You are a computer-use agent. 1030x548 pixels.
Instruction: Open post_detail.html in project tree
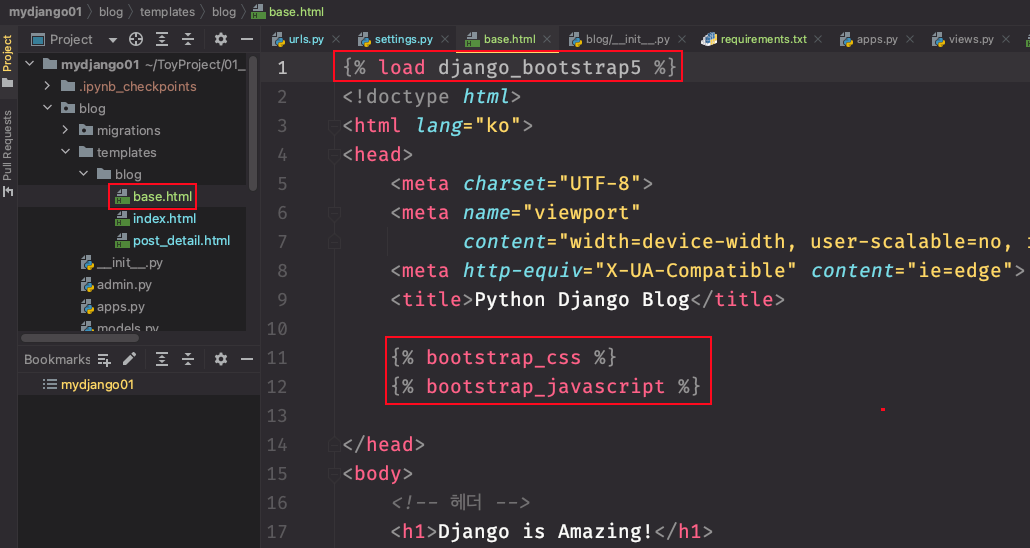coord(181,240)
